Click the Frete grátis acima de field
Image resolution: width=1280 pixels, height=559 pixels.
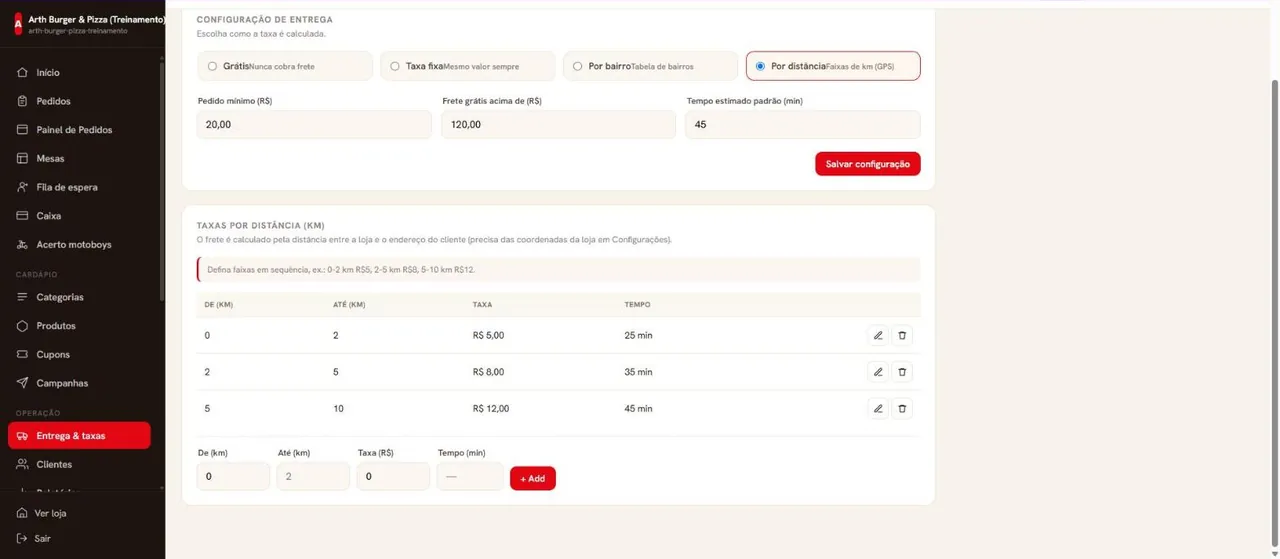pyautogui.click(x=559, y=125)
